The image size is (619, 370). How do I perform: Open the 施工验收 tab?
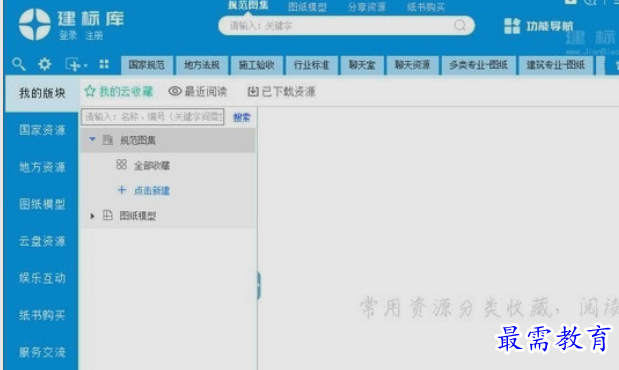coord(256,65)
